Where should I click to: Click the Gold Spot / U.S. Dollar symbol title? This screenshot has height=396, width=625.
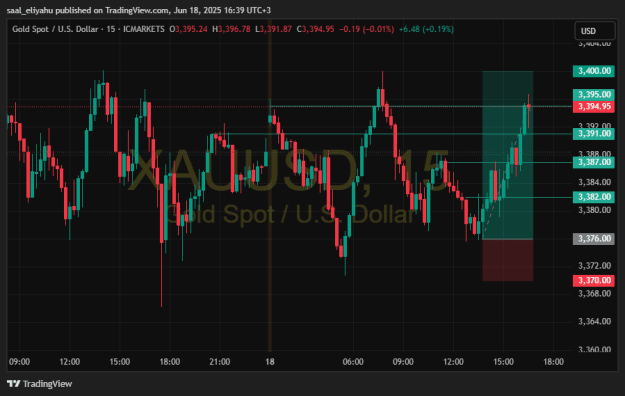point(55,29)
